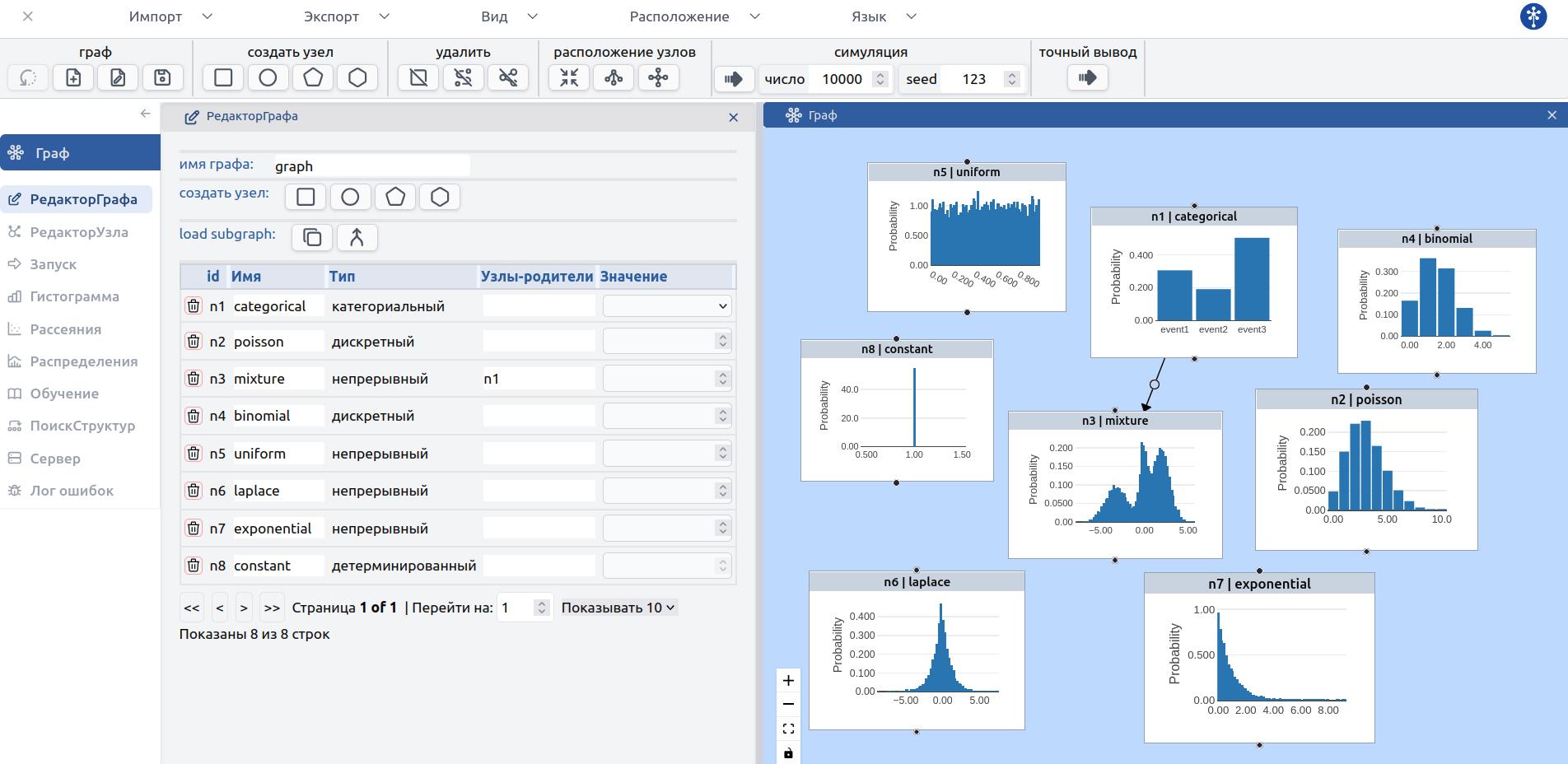Click the save graph icon in toolbar
Viewport: 1568px width, 764px height.
[x=162, y=77]
